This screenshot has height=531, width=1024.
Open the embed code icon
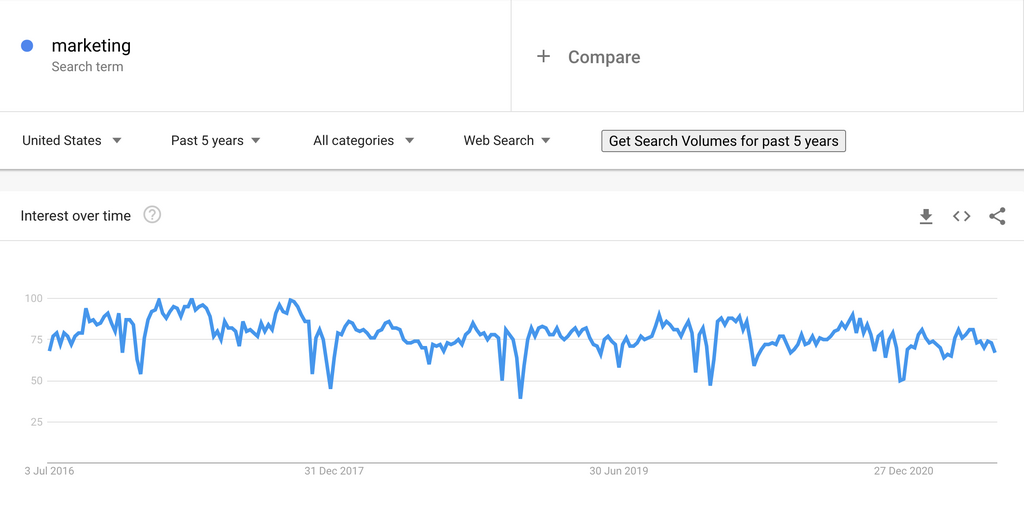point(961,216)
